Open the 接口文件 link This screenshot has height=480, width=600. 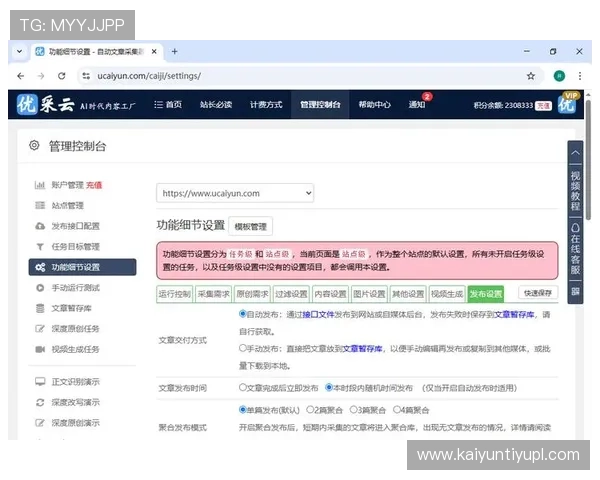318,314
